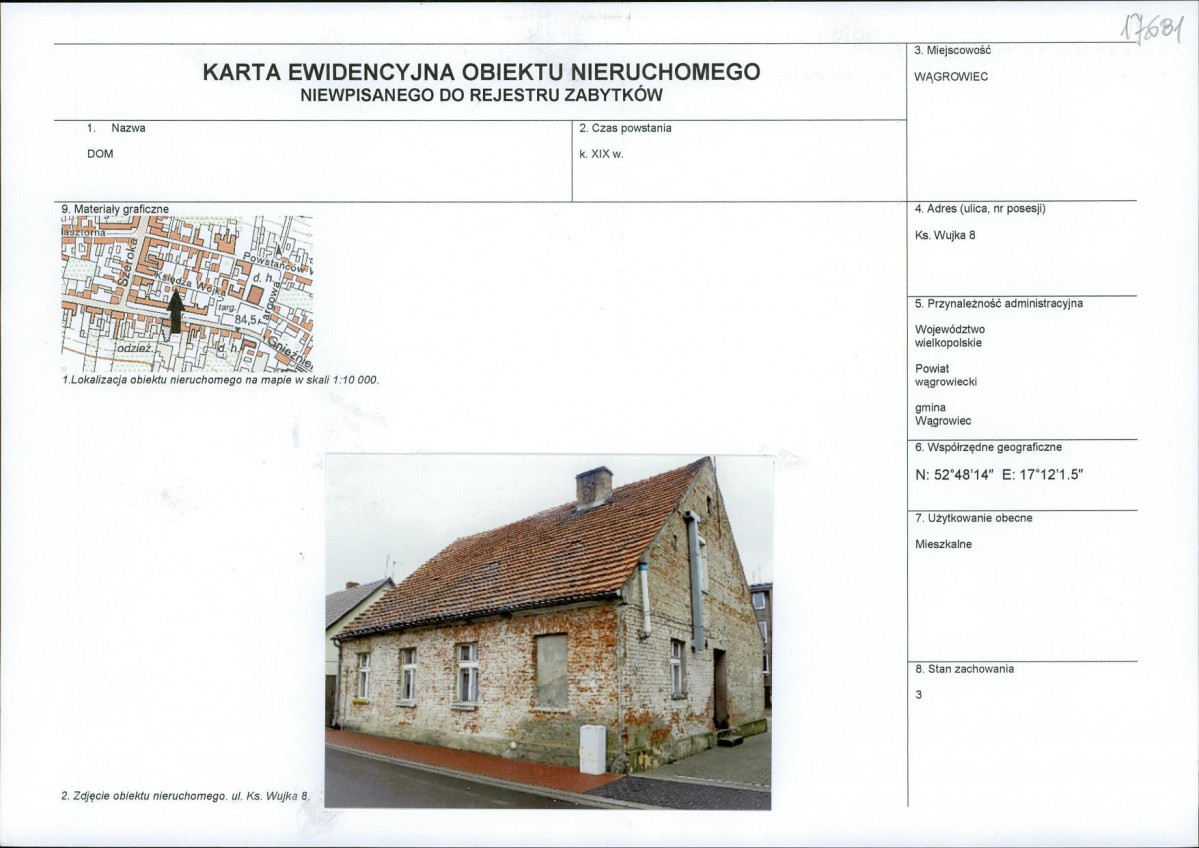Click the black arrow marker on the map
Viewport: 1199px width, 848px height.
click(x=175, y=312)
